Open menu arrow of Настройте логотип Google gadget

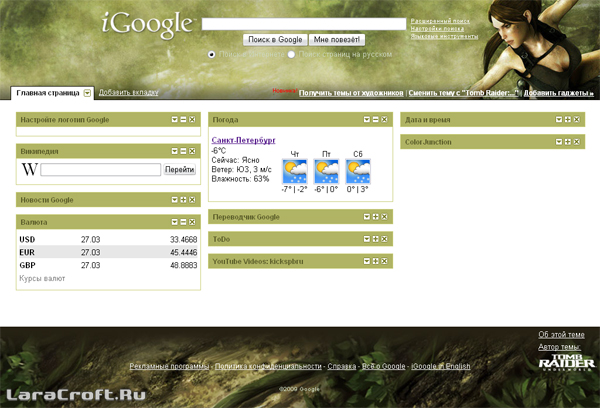pyautogui.click(x=174, y=120)
